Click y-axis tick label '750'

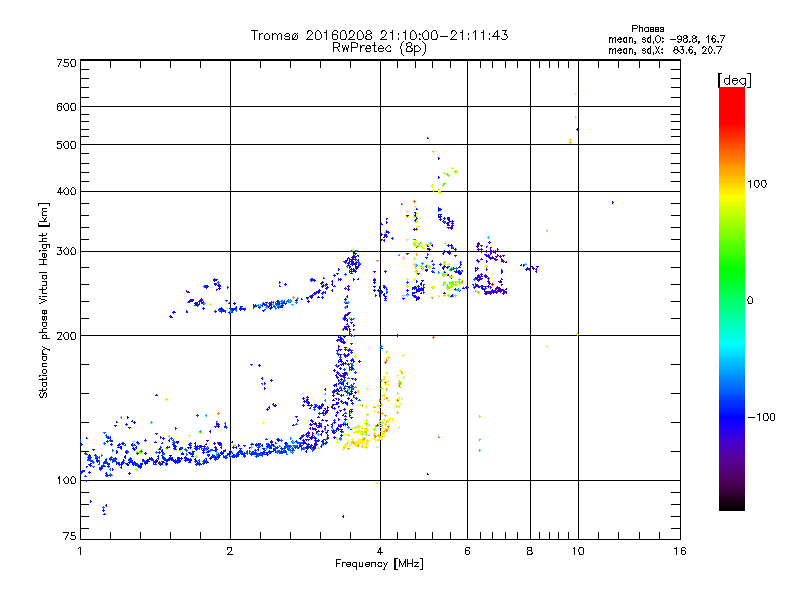pos(67,63)
